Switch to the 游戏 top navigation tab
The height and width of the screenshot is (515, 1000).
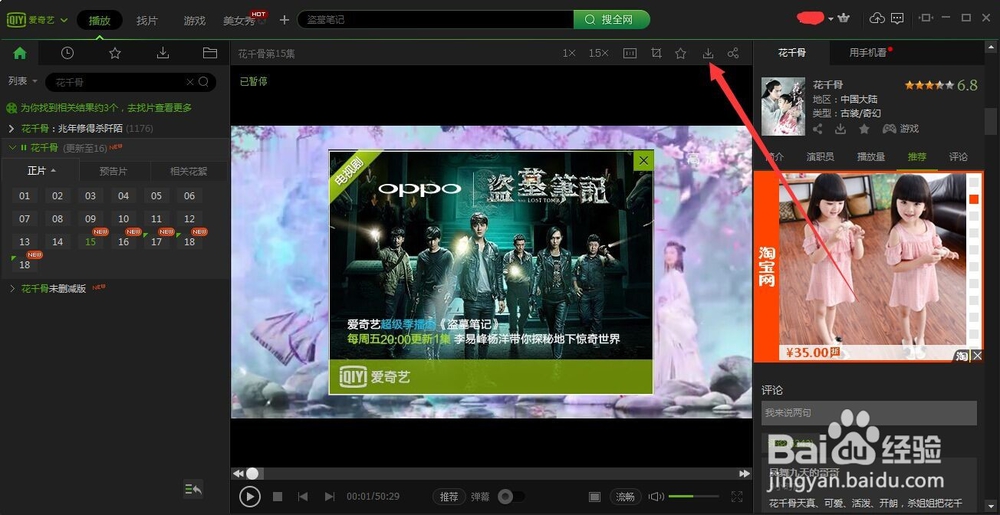pyautogui.click(x=195, y=20)
